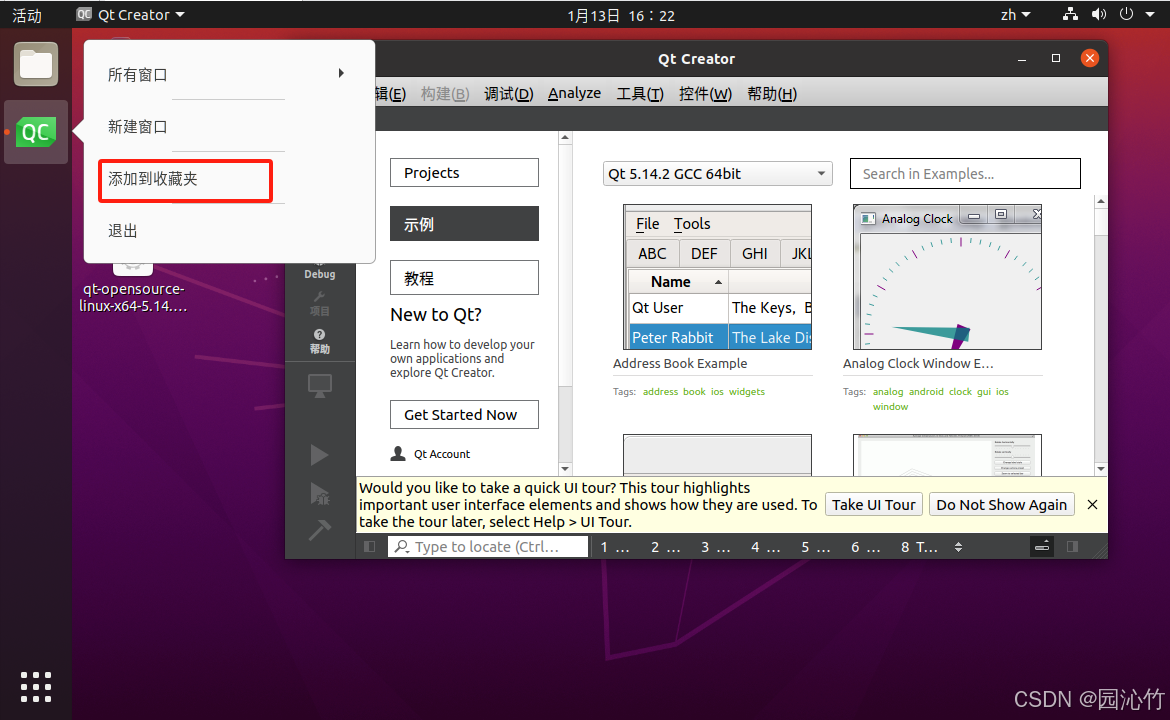Click the Qt Account person icon

click(398, 454)
